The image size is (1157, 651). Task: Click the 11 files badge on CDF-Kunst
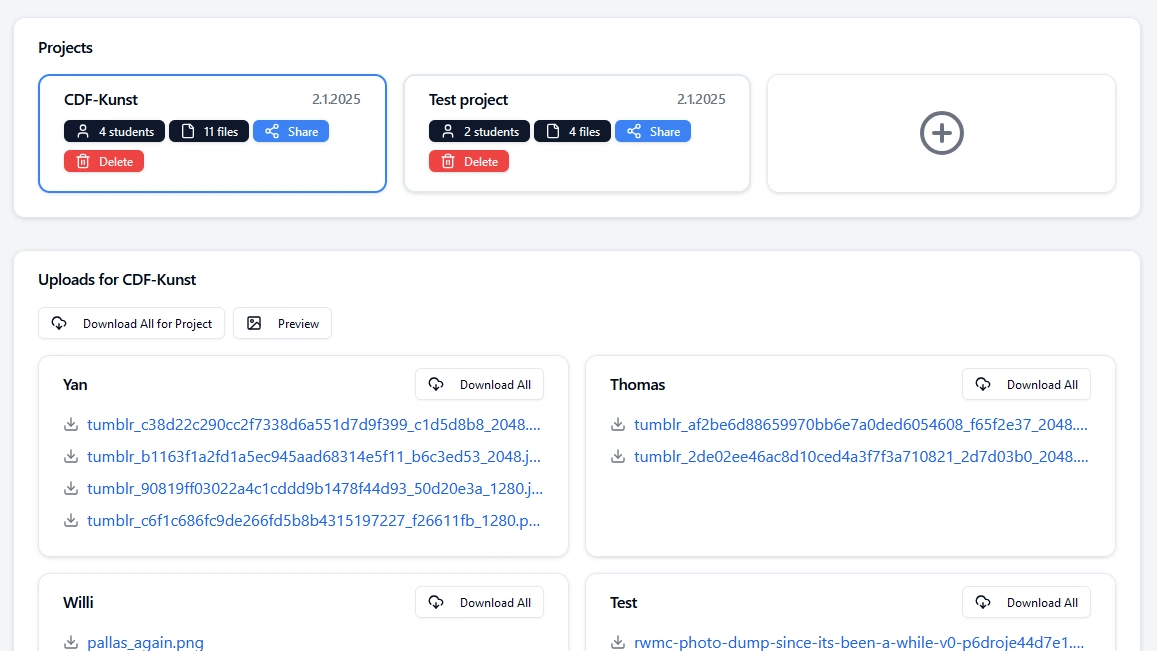(x=208, y=131)
